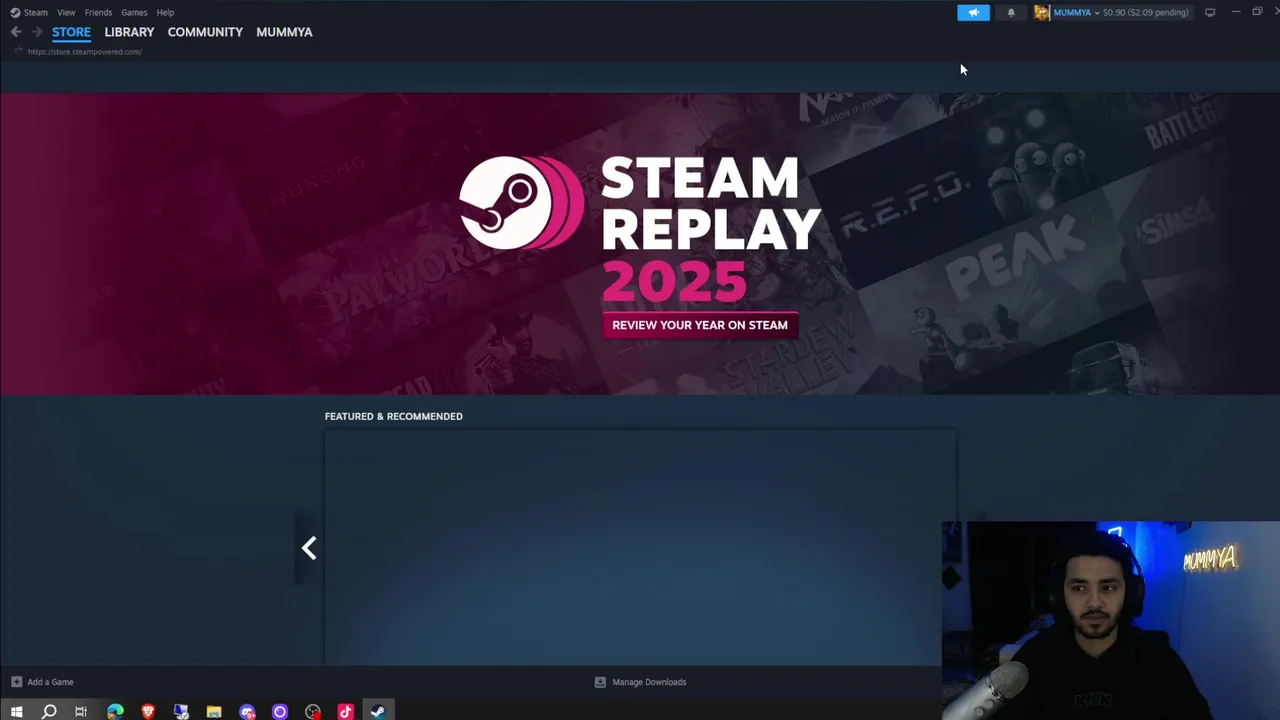The height and width of the screenshot is (720, 1280).
Task: Open the purple circle app on taskbar
Action: (x=280, y=712)
